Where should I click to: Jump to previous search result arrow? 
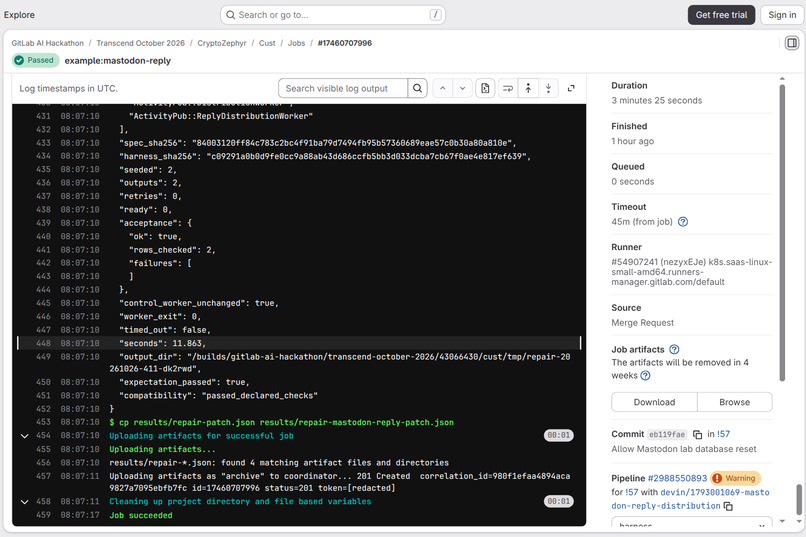(443, 88)
